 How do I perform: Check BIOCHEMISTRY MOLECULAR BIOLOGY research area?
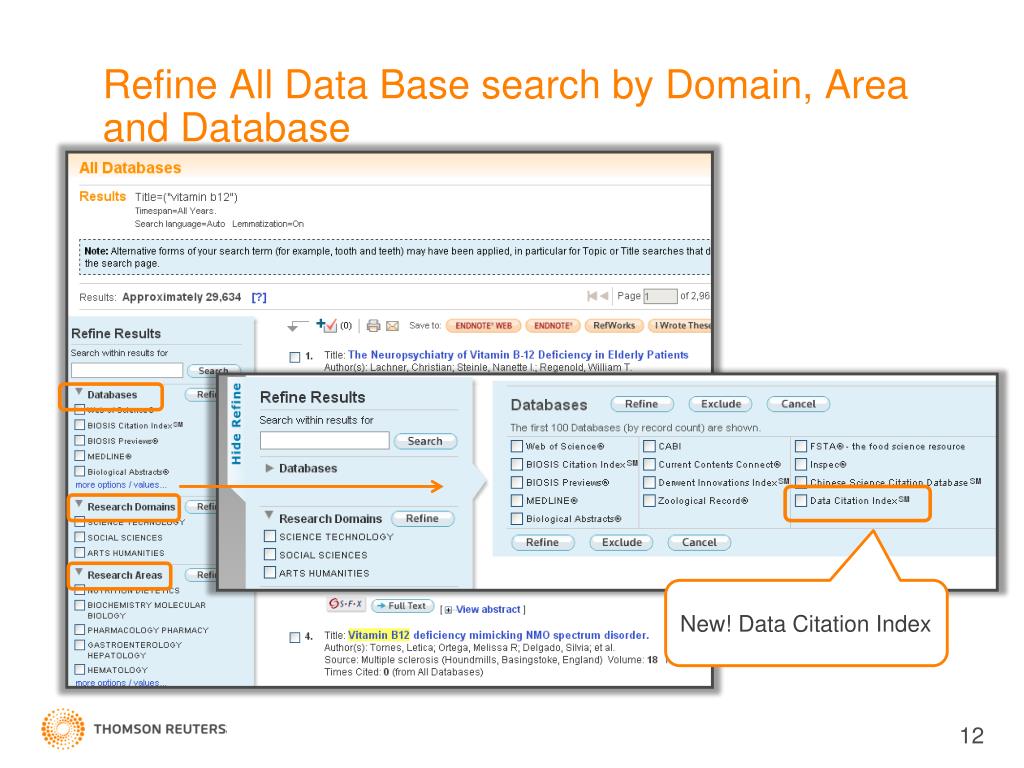(x=80, y=605)
